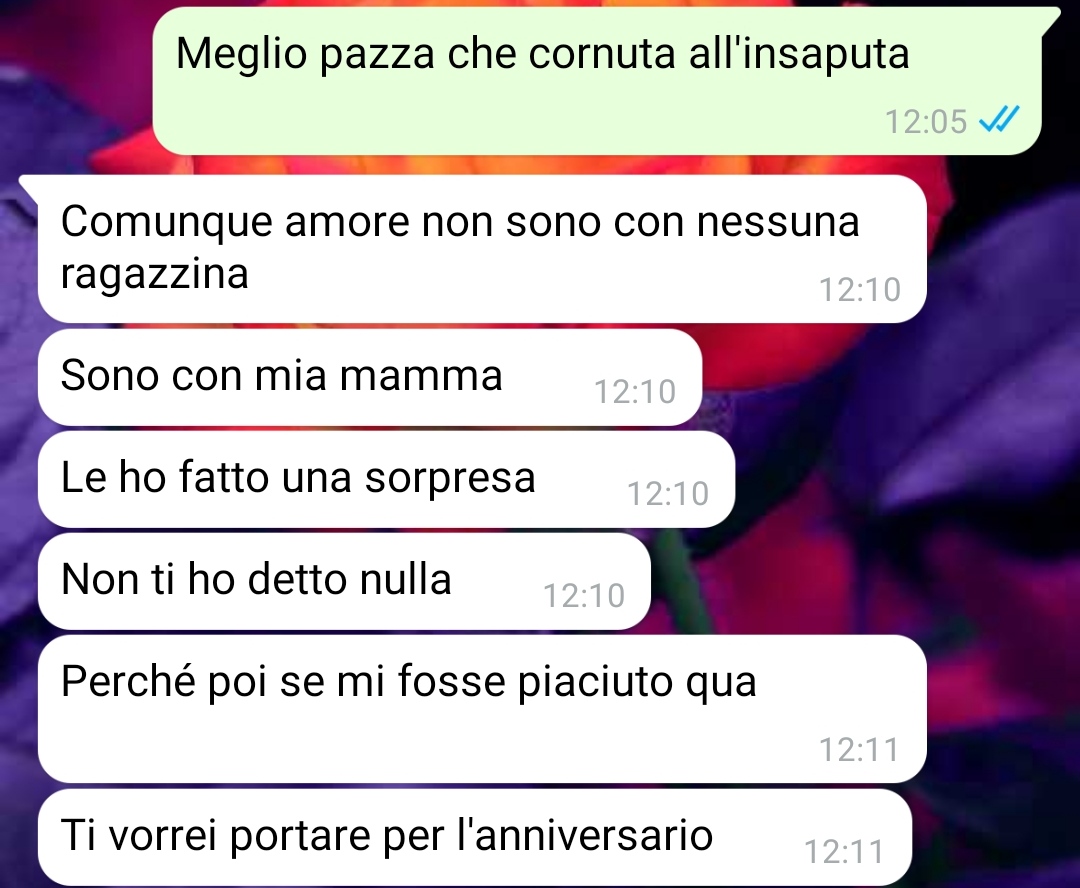Select the 'Le ho fatto una sorpresa' bubble
Viewport: 1080px width, 888px height.
[x=386, y=479]
